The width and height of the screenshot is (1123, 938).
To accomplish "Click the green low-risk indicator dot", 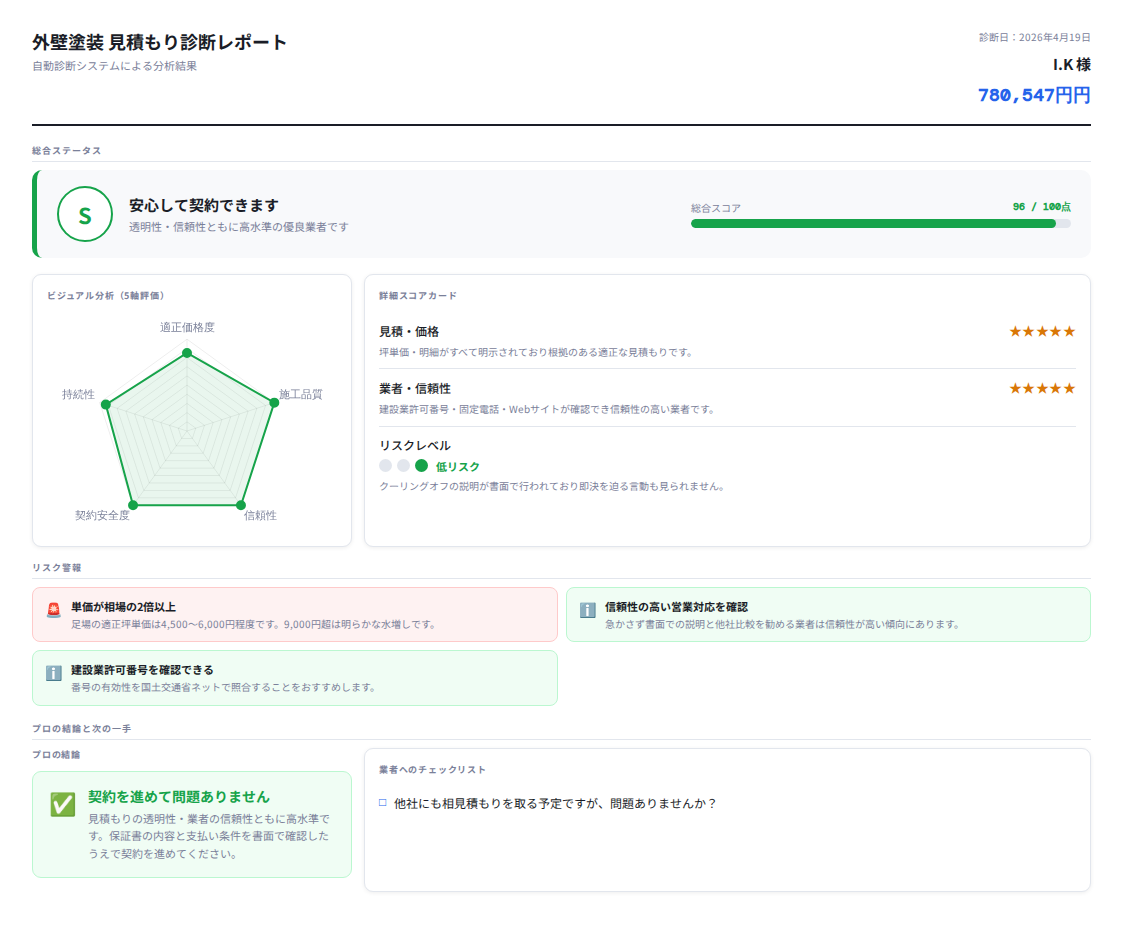I will point(422,465).
